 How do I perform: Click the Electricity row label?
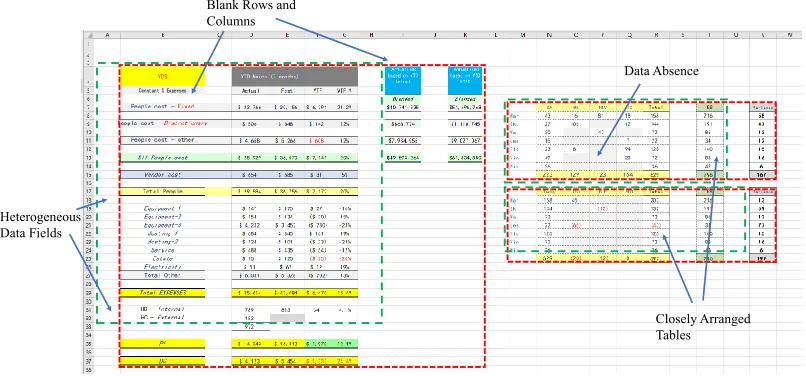(x=162, y=267)
